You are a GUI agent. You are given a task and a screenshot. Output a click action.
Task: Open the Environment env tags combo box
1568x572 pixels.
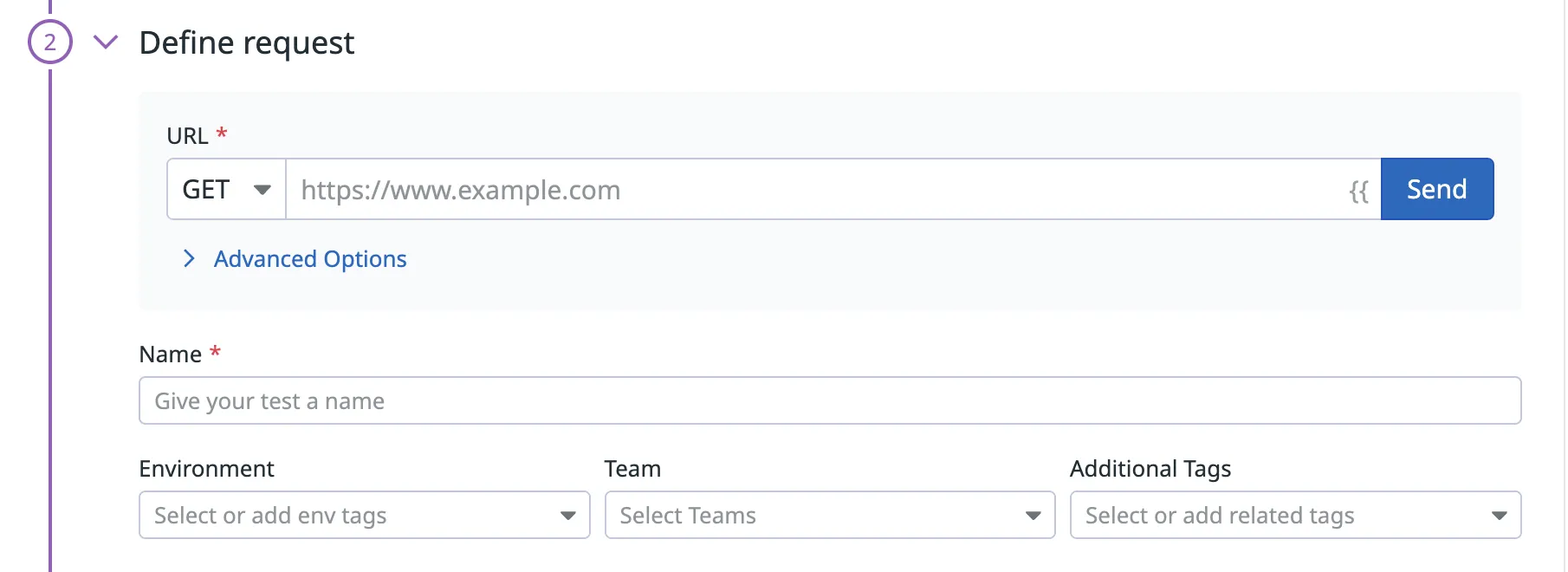click(347, 515)
